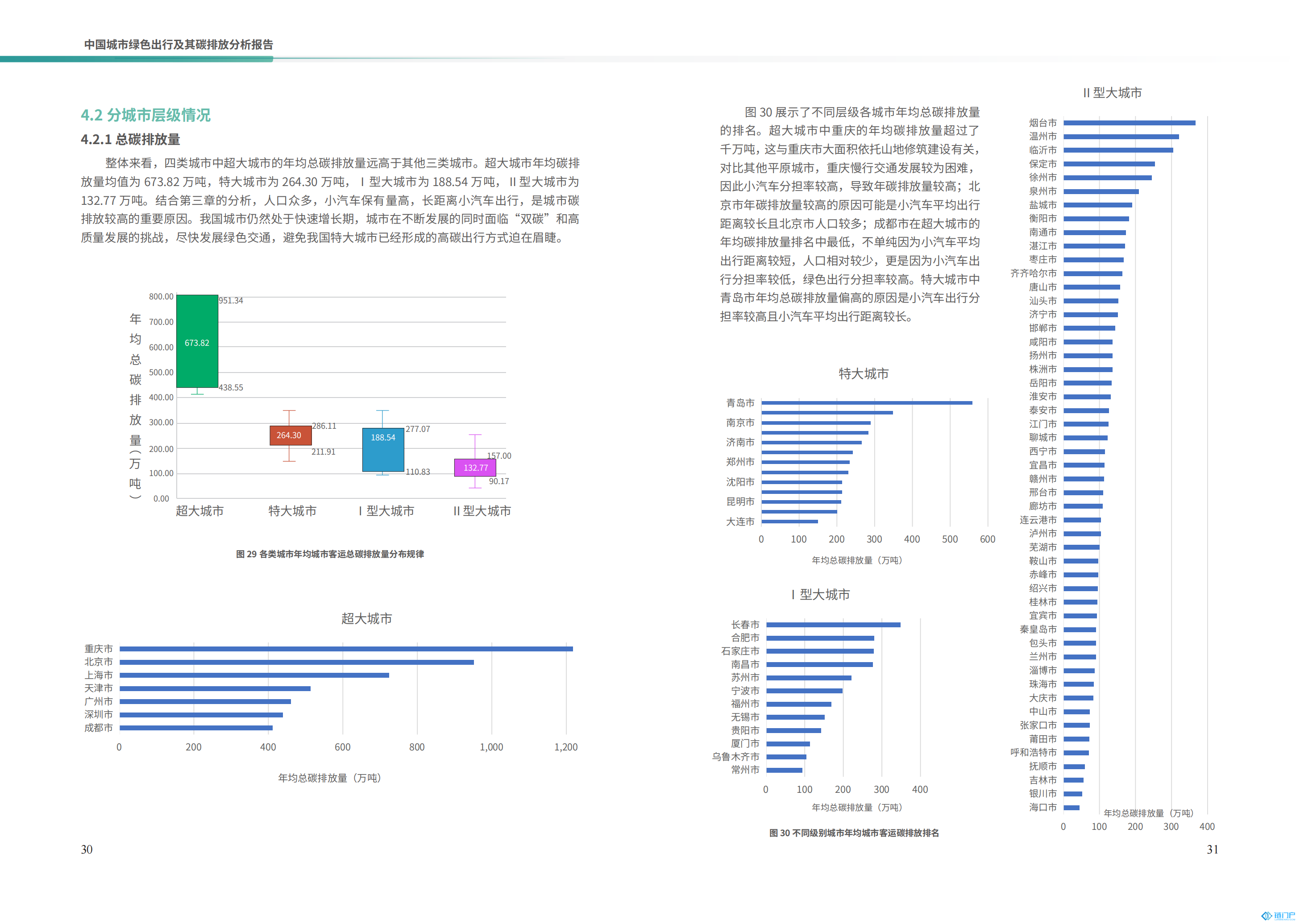Click the 特大城市 x-axis label under the box plot
Screen dimensions: 1300x924
(293, 511)
